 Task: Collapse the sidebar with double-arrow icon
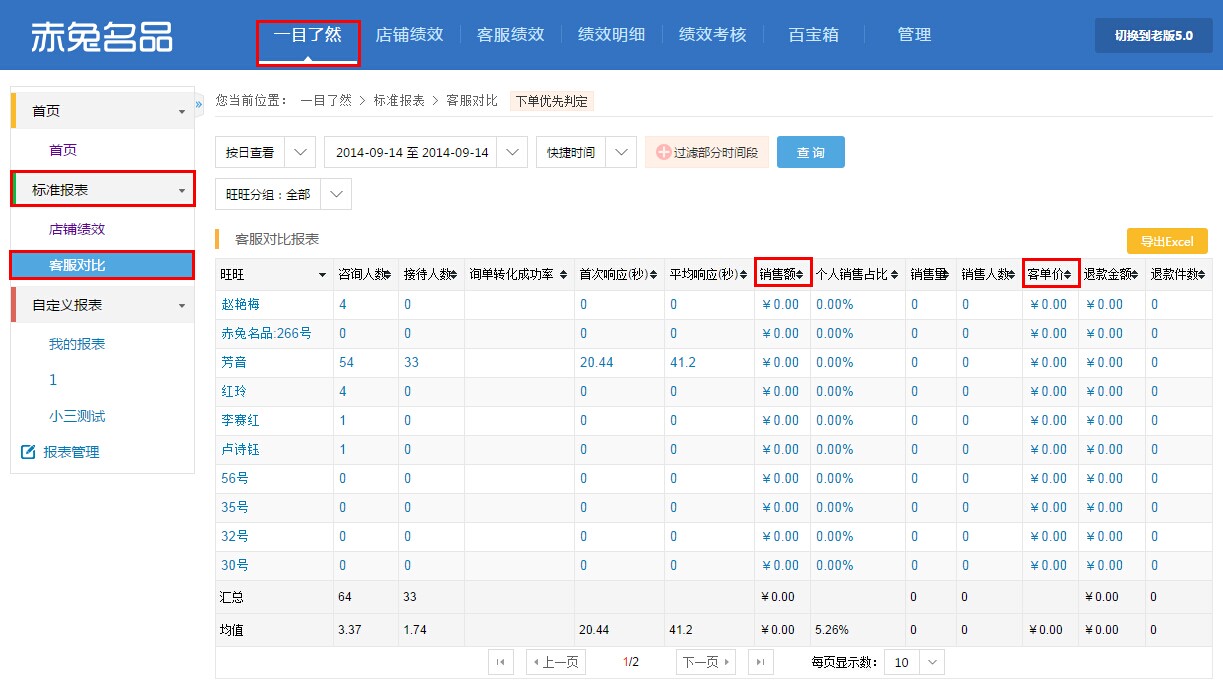coord(199,104)
